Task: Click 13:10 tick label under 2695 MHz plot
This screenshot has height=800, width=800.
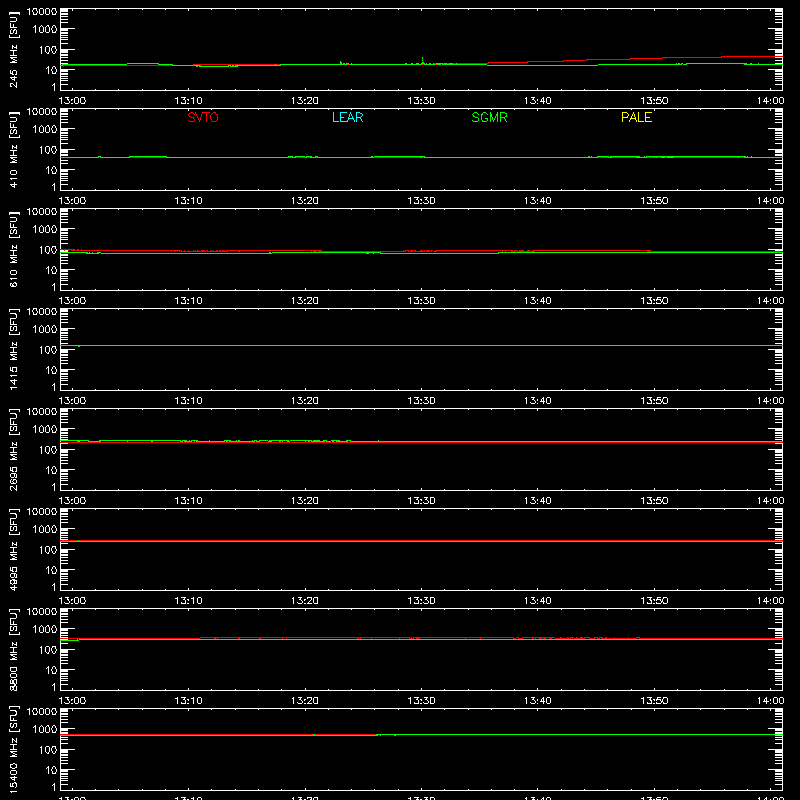Action: pos(189,501)
